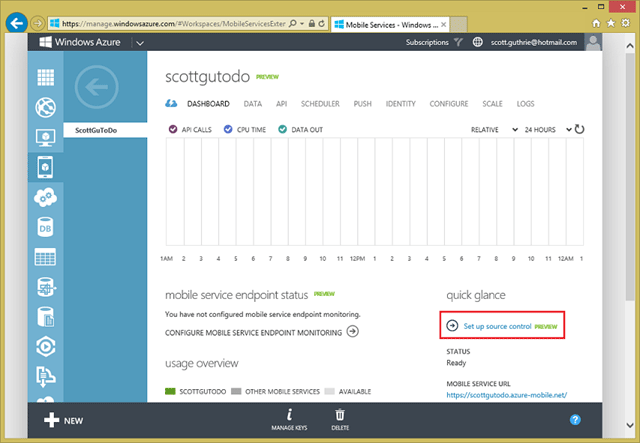Refresh the dashboard chart
640x443 pixels.
580,129
